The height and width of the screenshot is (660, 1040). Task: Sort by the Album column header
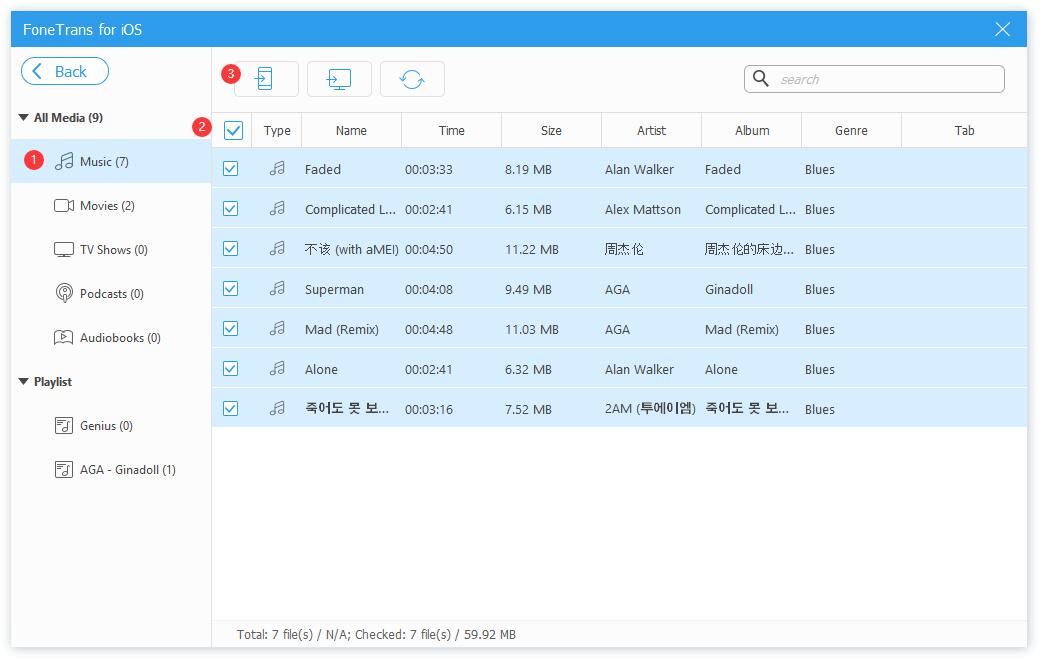coord(752,131)
